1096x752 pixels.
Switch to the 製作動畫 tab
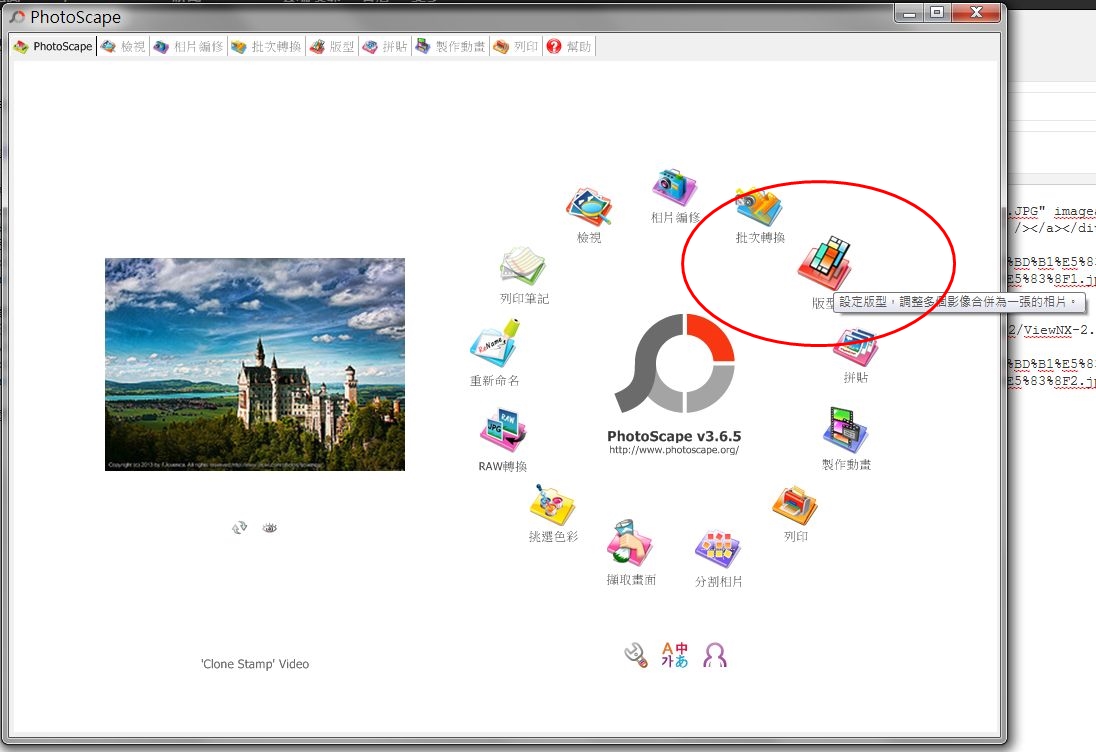[451, 46]
